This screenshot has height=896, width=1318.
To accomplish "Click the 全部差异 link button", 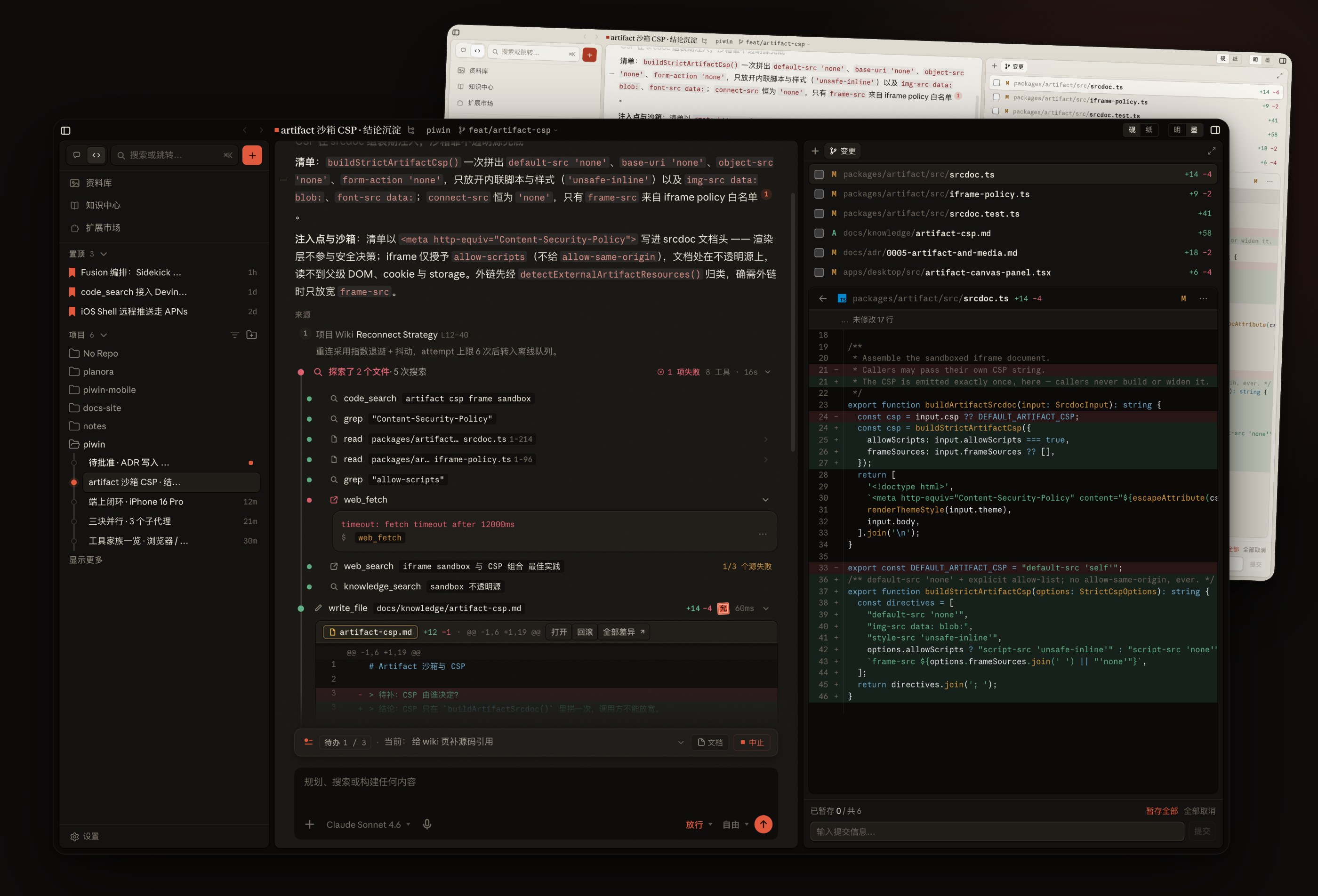I will (623, 632).
